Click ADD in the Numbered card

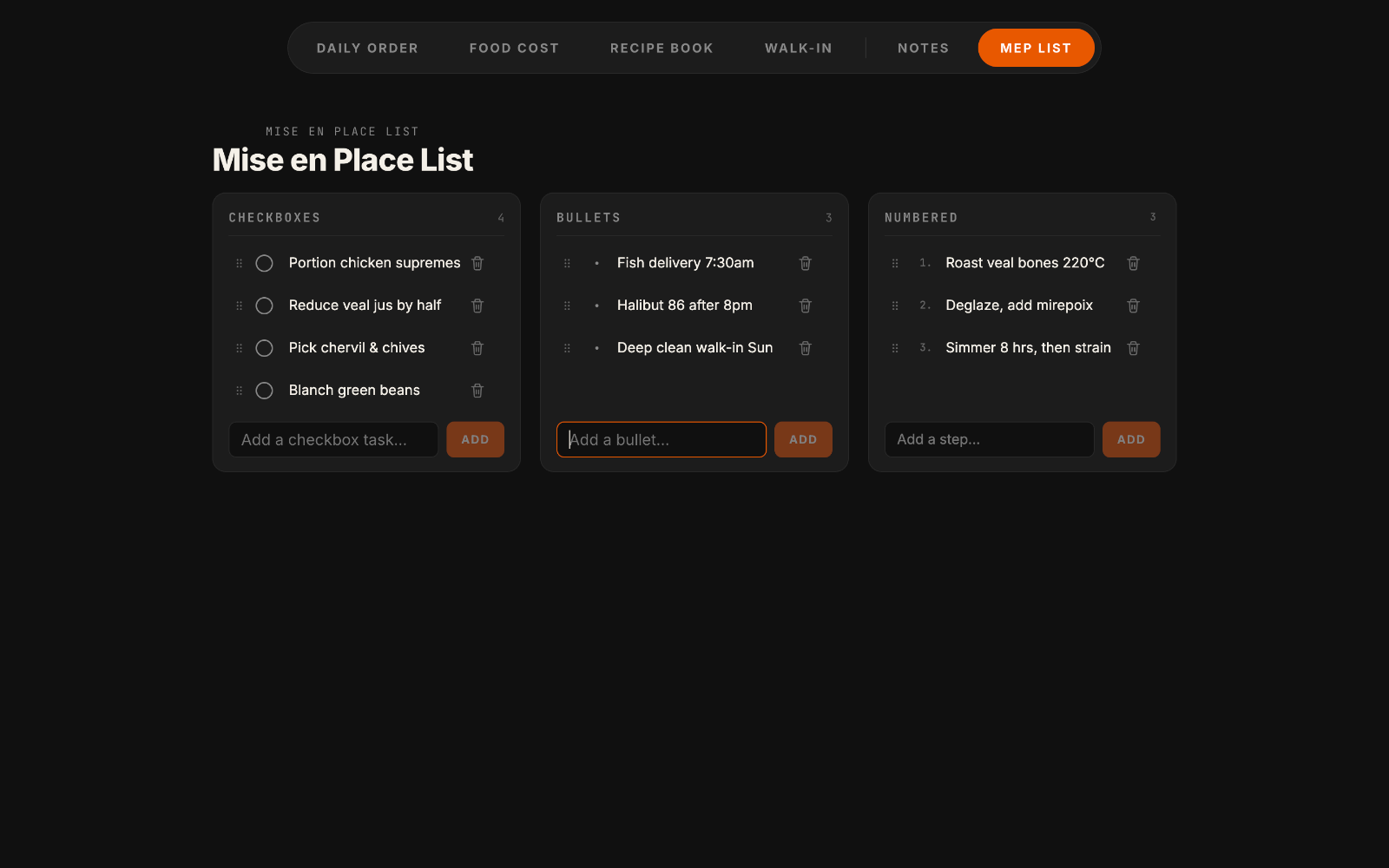tap(1131, 439)
